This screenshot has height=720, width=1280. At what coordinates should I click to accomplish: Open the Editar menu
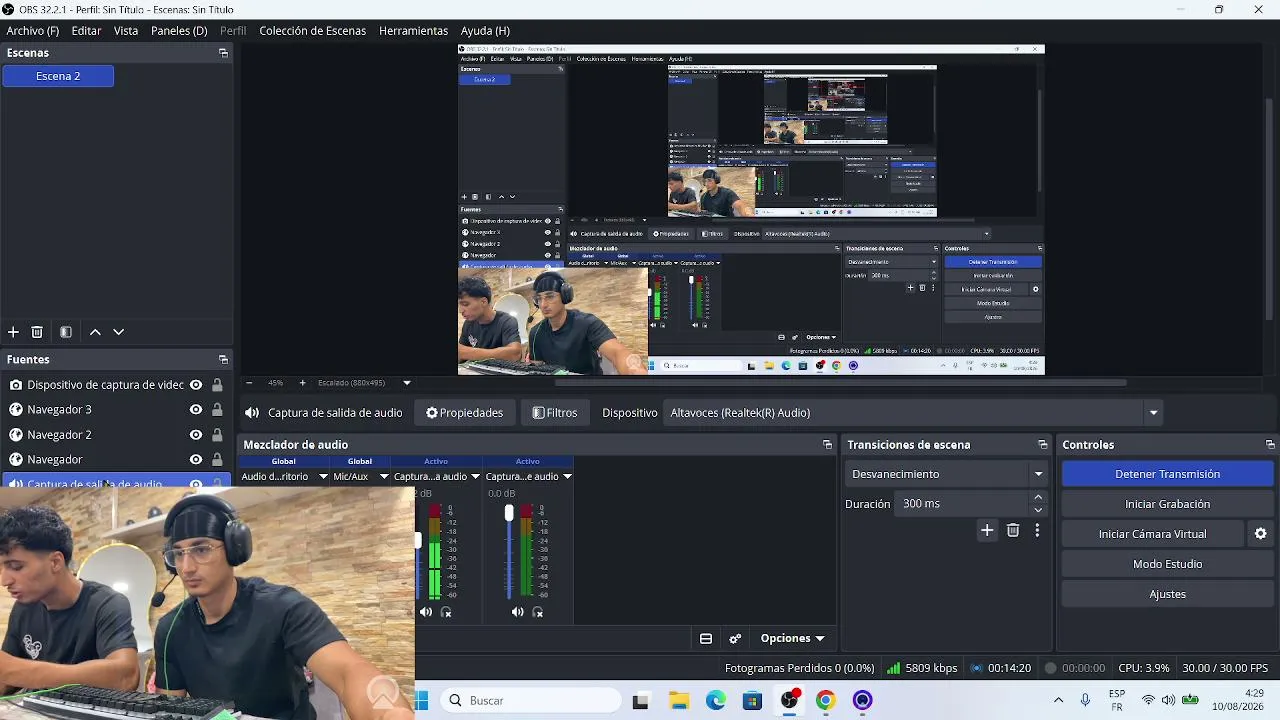coord(86,31)
